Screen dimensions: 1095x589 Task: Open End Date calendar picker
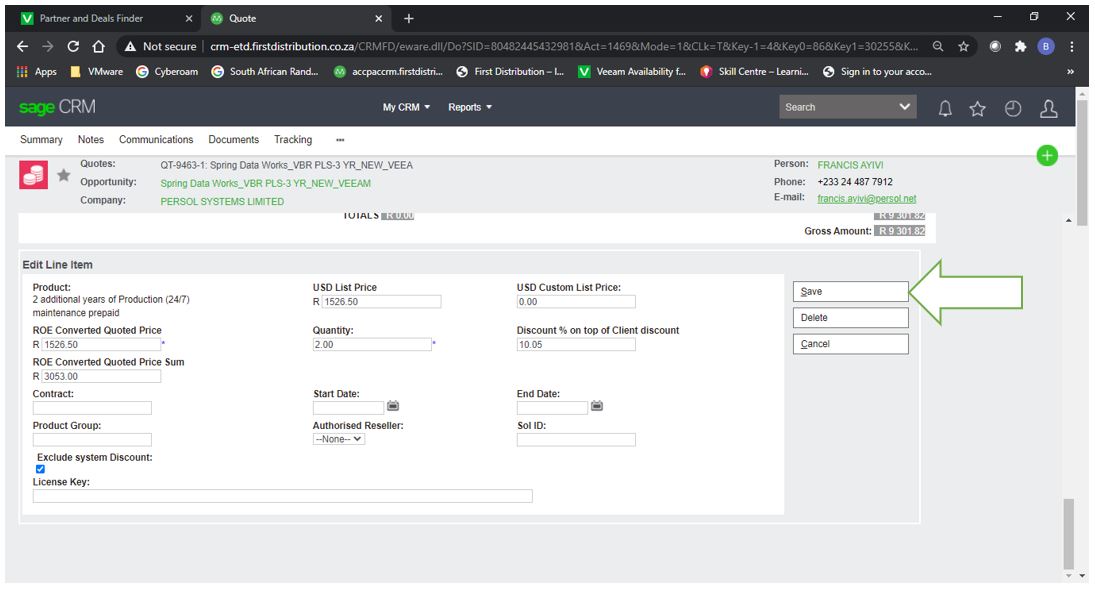click(x=597, y=406)
